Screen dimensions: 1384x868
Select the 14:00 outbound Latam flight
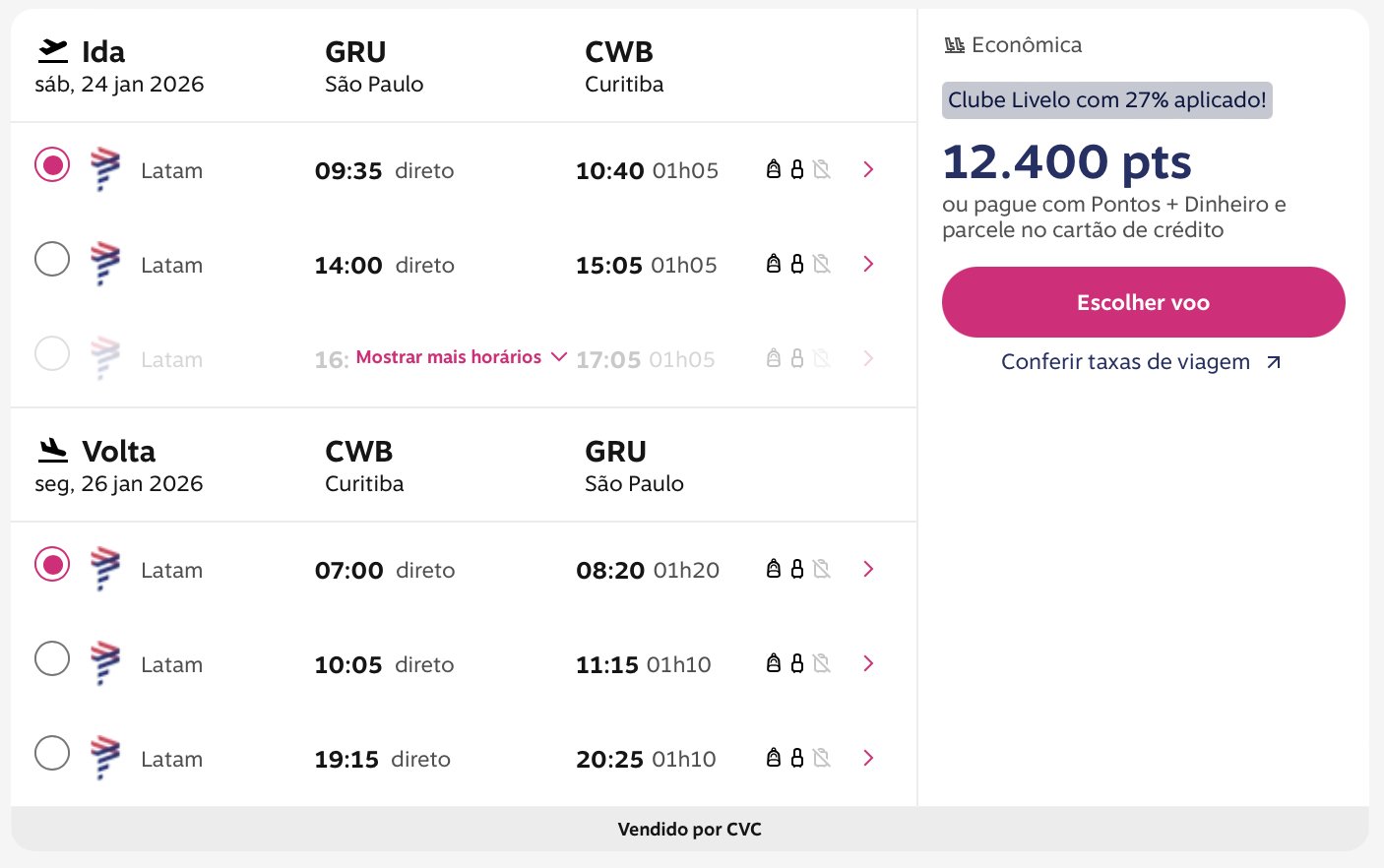pos(52,260)
